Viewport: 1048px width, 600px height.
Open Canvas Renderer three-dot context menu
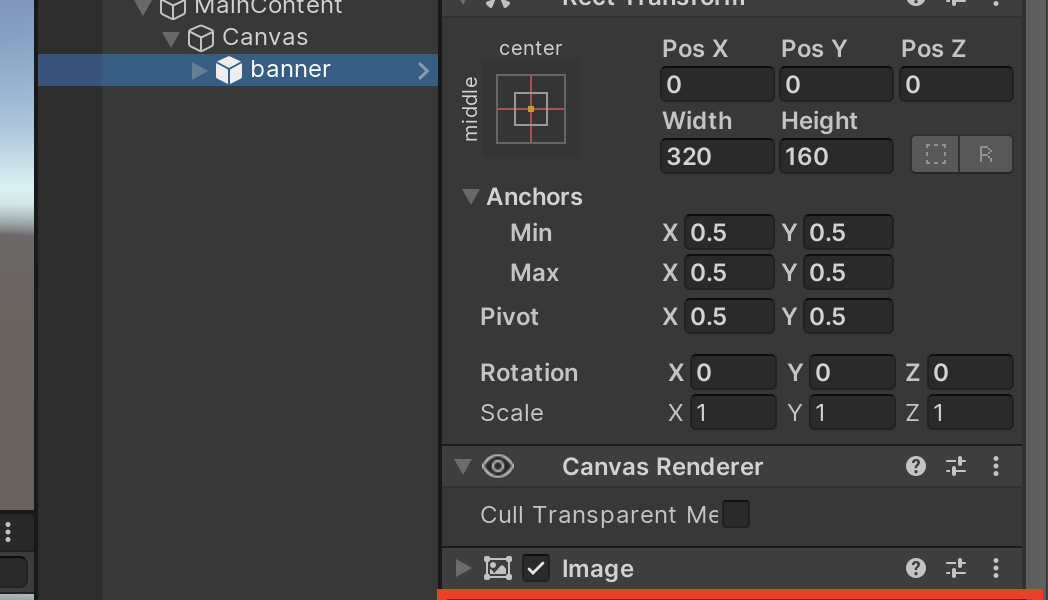995,466
